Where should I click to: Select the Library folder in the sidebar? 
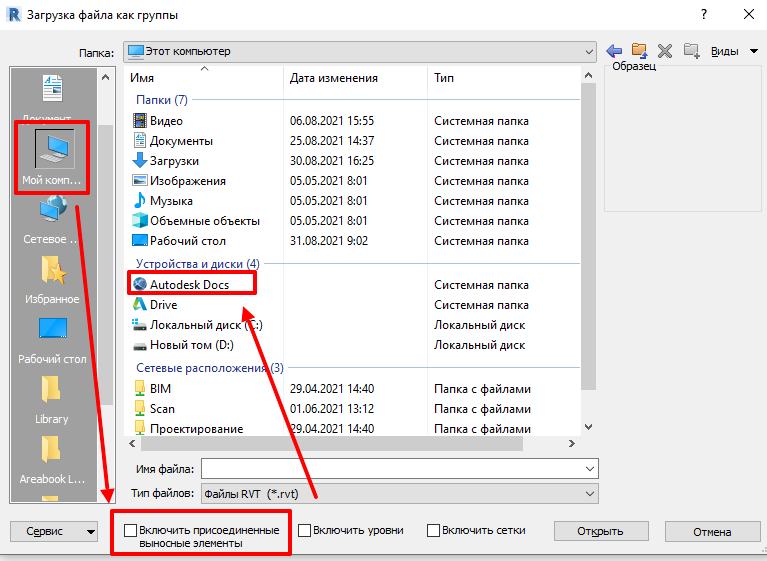53,400
